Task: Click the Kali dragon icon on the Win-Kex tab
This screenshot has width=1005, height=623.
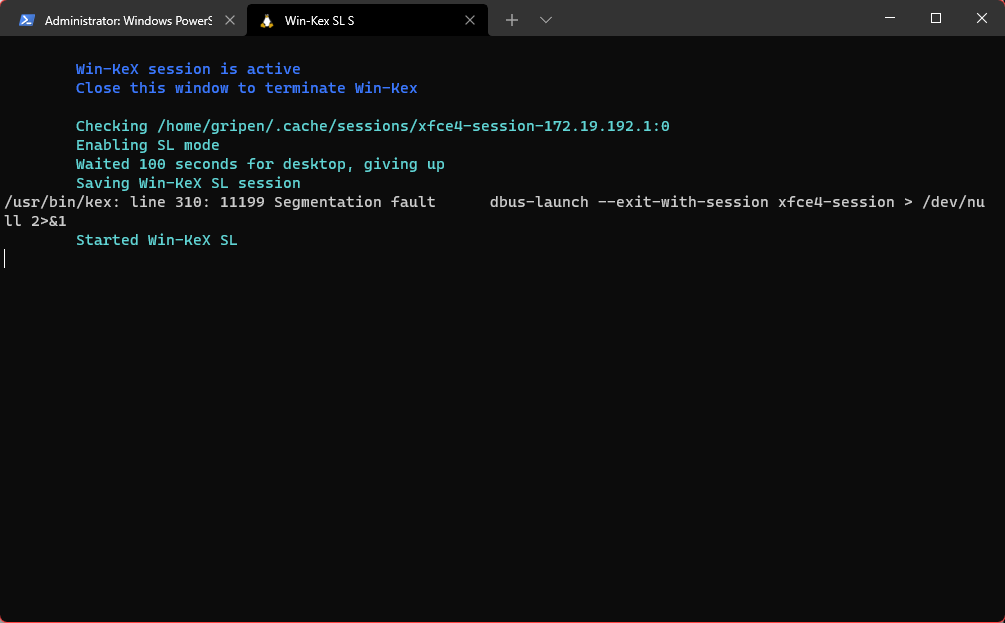Action: click(x=266, y=19)
